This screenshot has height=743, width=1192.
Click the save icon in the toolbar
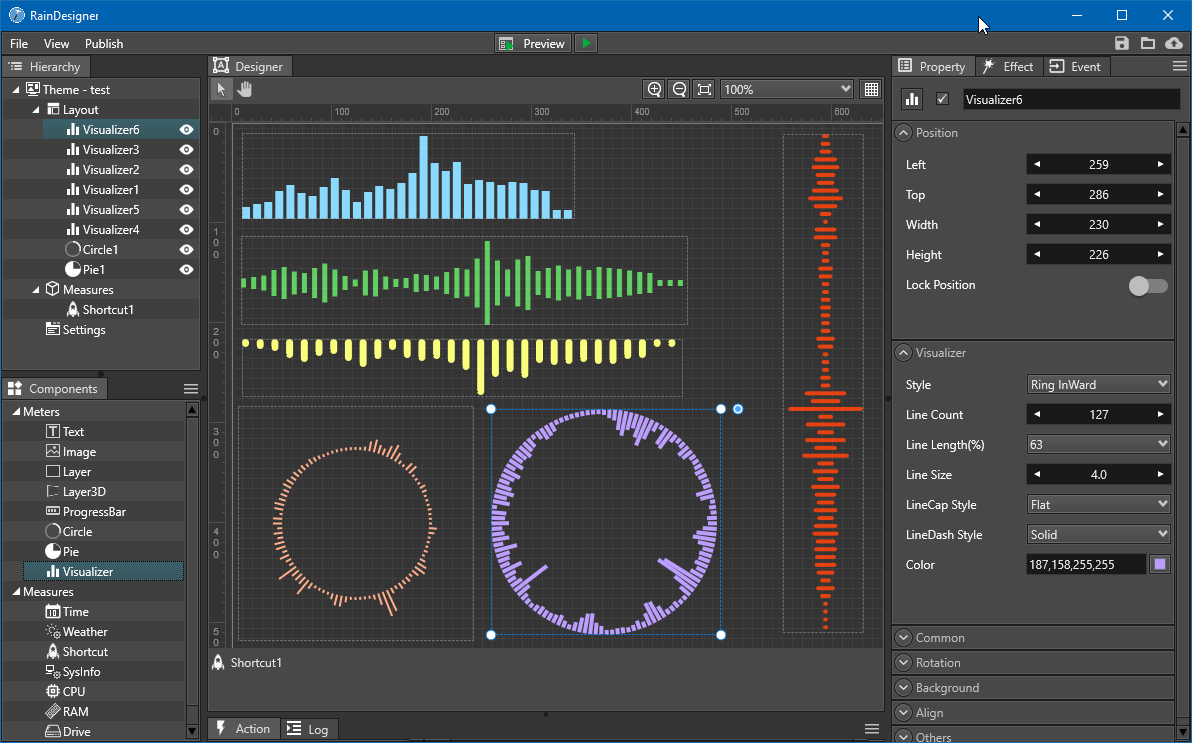1121,43
